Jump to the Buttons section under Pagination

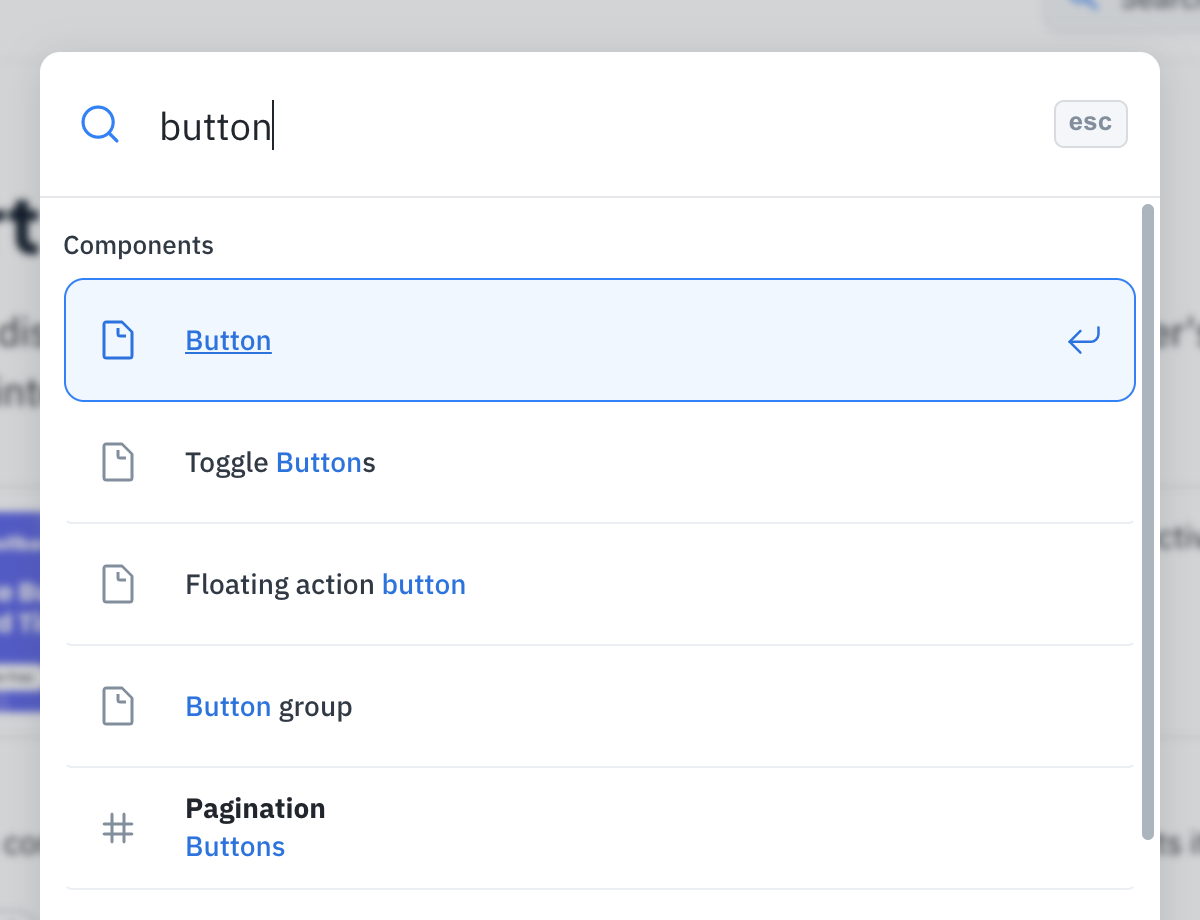click(235, 847)
